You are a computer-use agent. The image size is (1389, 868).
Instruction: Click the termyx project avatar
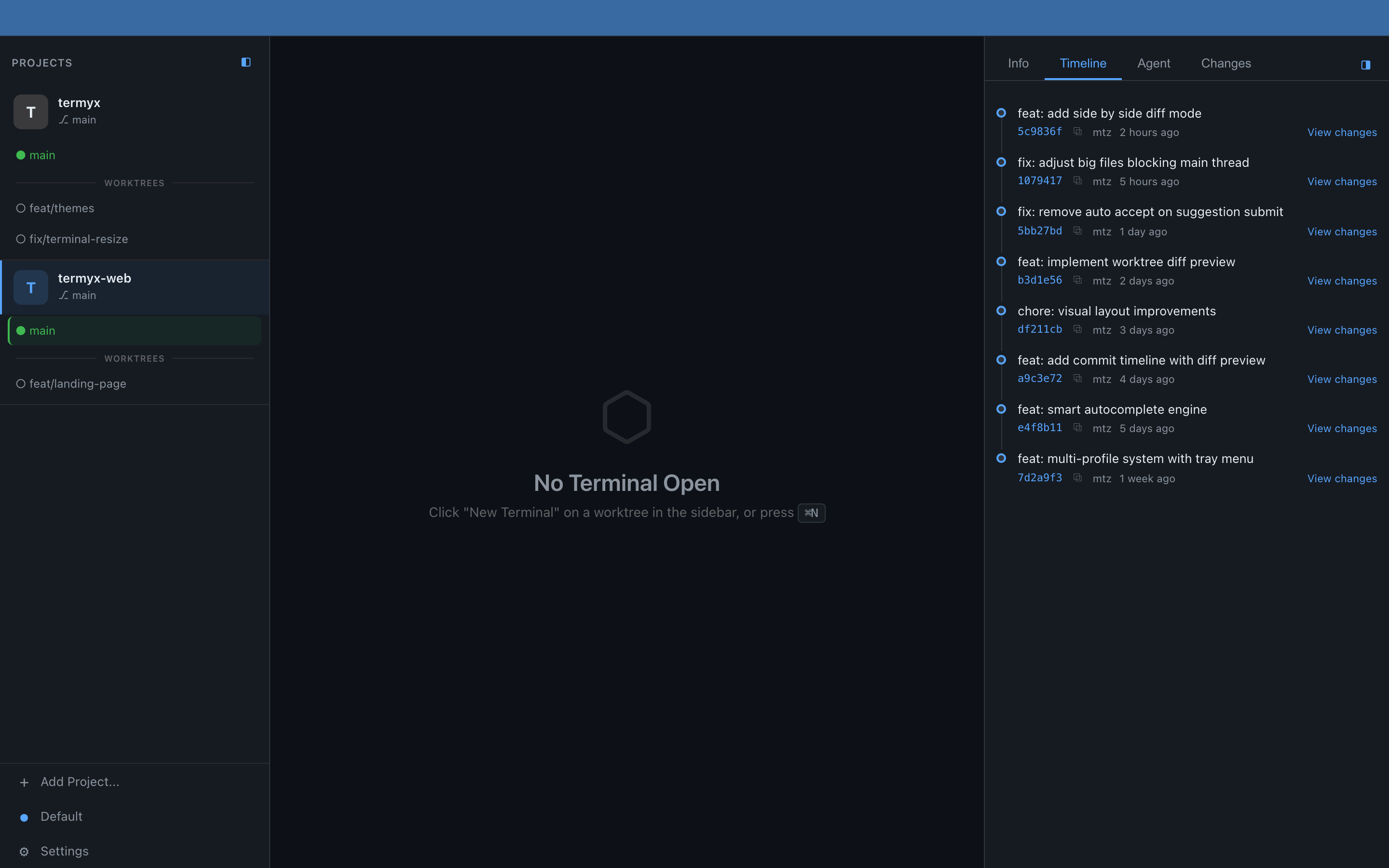[x=30, y=111]
